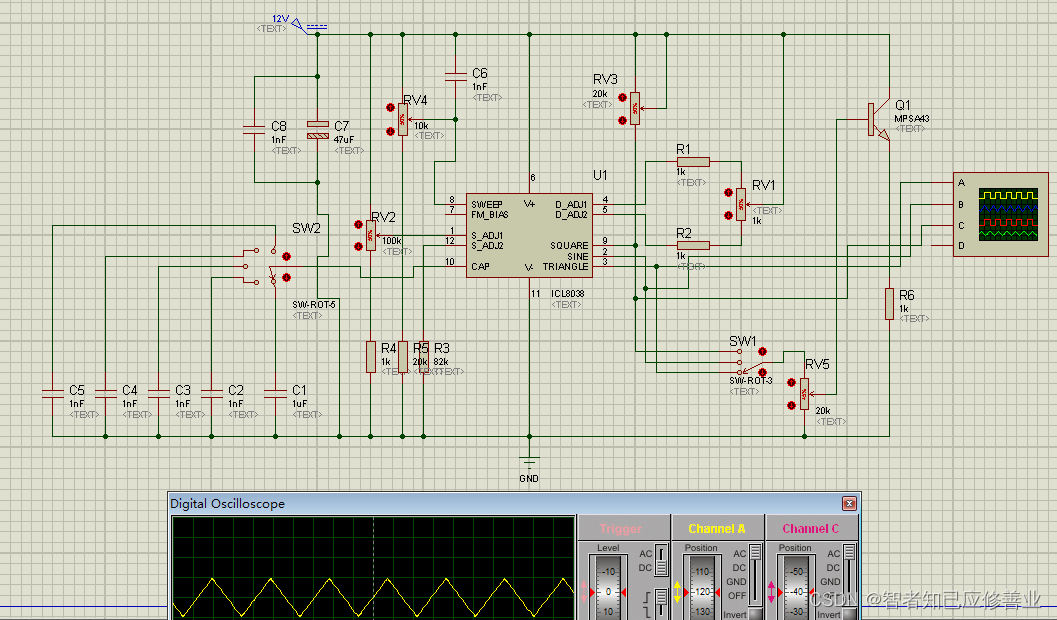Select resistor R1 body
The width and height of the screenshot is (1057, 620).
[693, 162]
